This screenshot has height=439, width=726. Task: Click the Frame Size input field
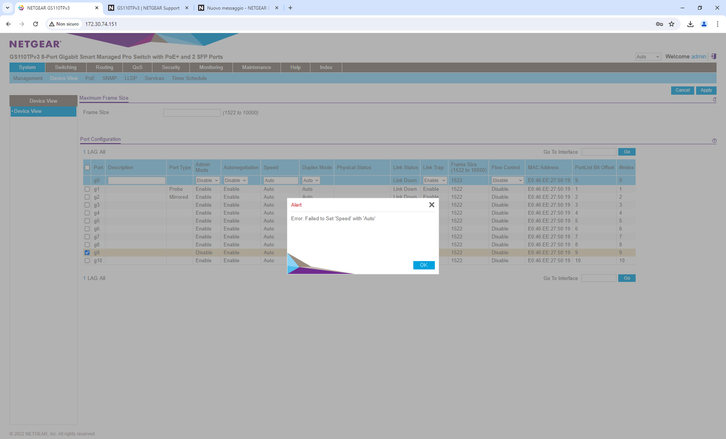[x=191, y=113]
